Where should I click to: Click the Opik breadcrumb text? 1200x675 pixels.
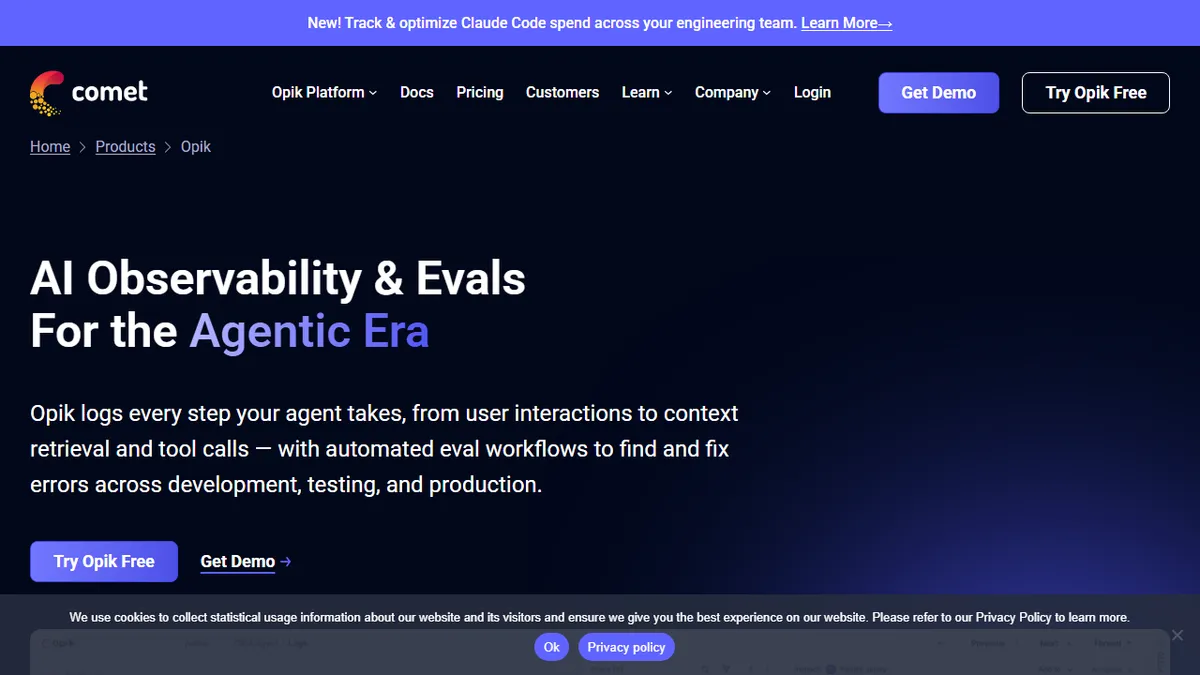[196, 147]
